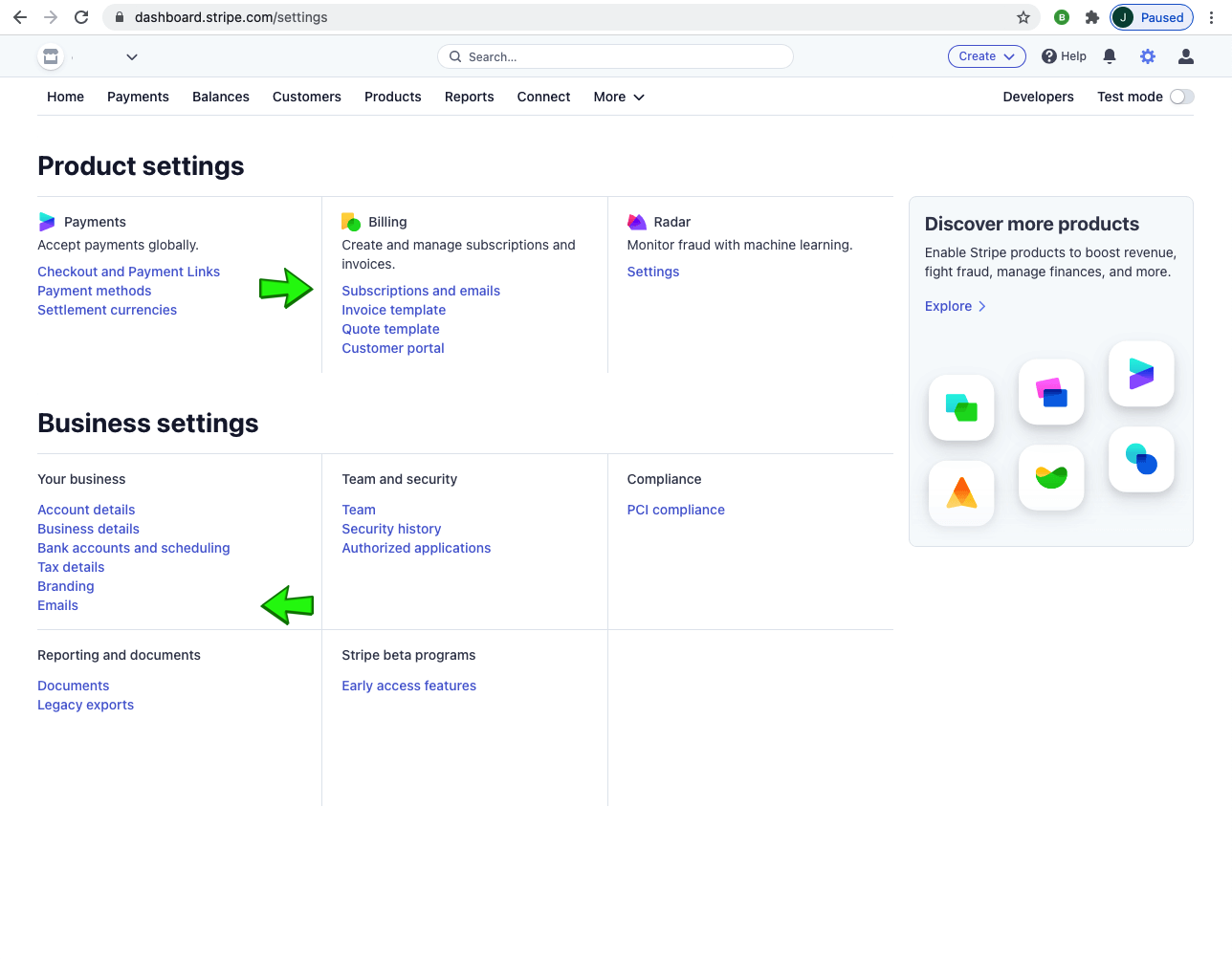Open Developers

point(1038,97)
